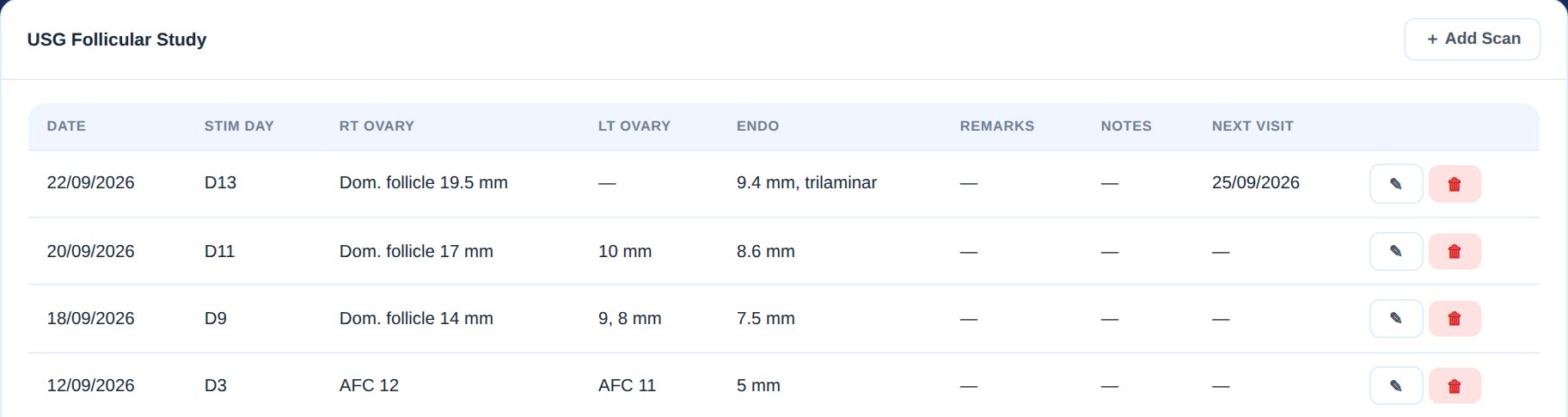
Task: Edit the 22/09/2026 scan row
Action: (x=1396, y=184)
